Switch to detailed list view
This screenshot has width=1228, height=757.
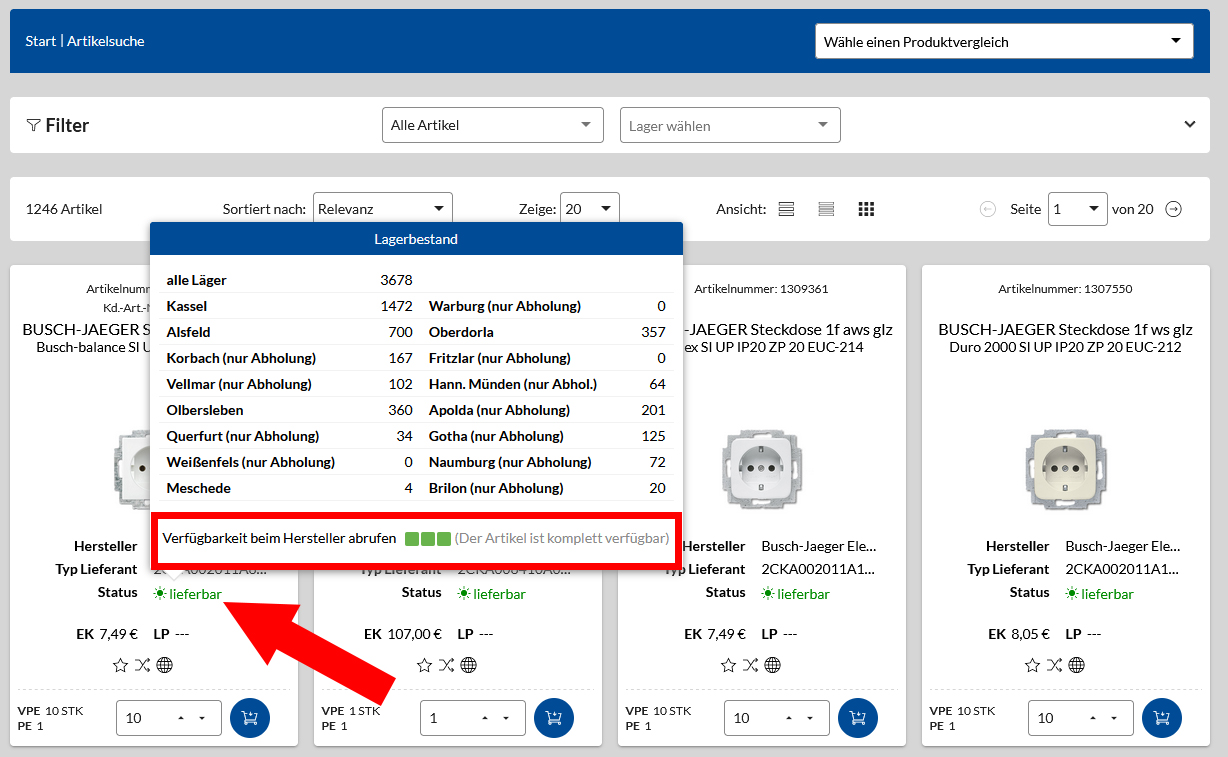point(786,209)
